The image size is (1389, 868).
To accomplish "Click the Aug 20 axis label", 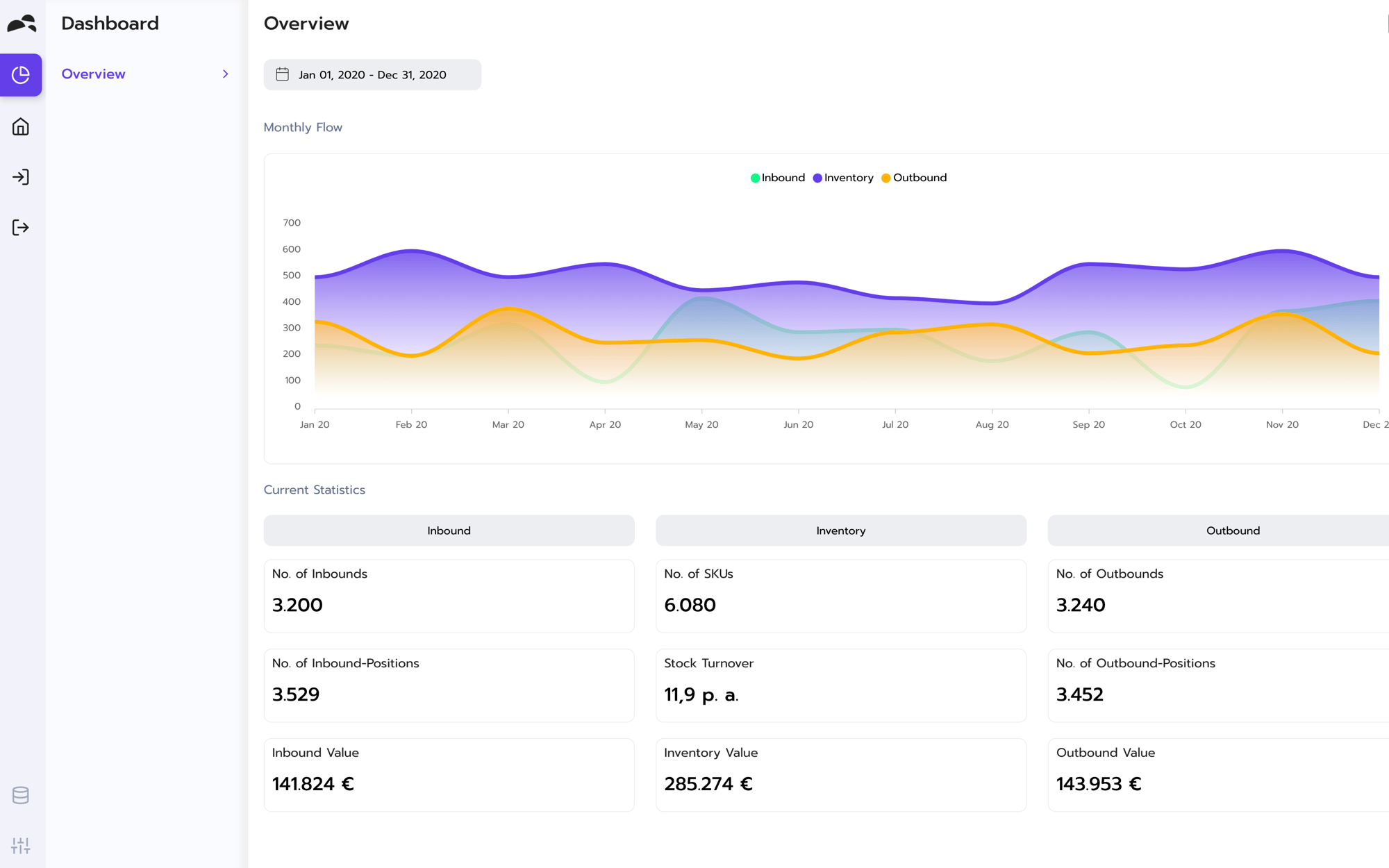I will click(992, 424).
